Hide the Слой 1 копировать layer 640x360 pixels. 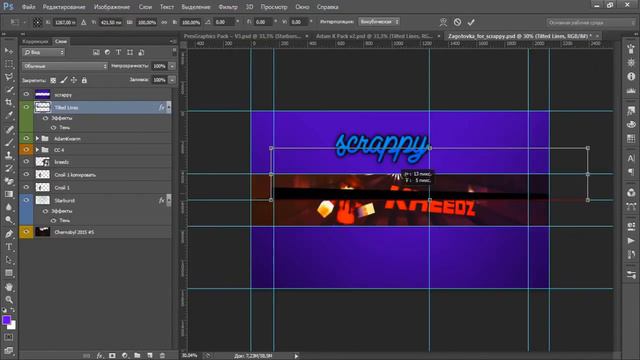(27, 174)
